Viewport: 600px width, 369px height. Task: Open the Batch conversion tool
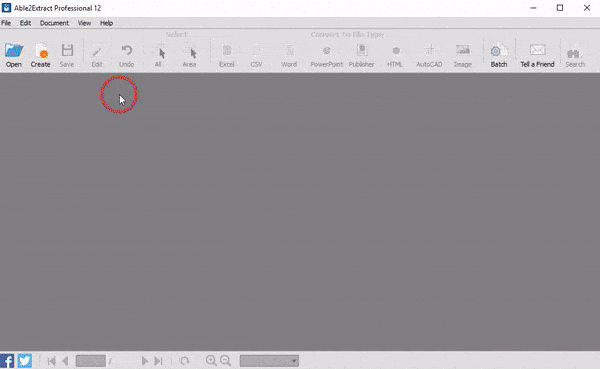[x=499, y=50]
